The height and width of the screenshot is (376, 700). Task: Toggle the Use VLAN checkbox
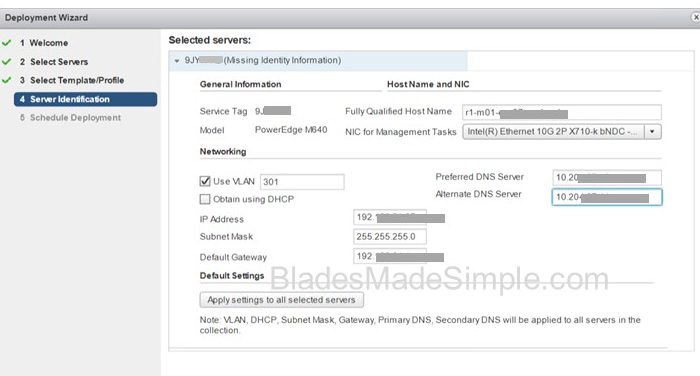[205, 181]
